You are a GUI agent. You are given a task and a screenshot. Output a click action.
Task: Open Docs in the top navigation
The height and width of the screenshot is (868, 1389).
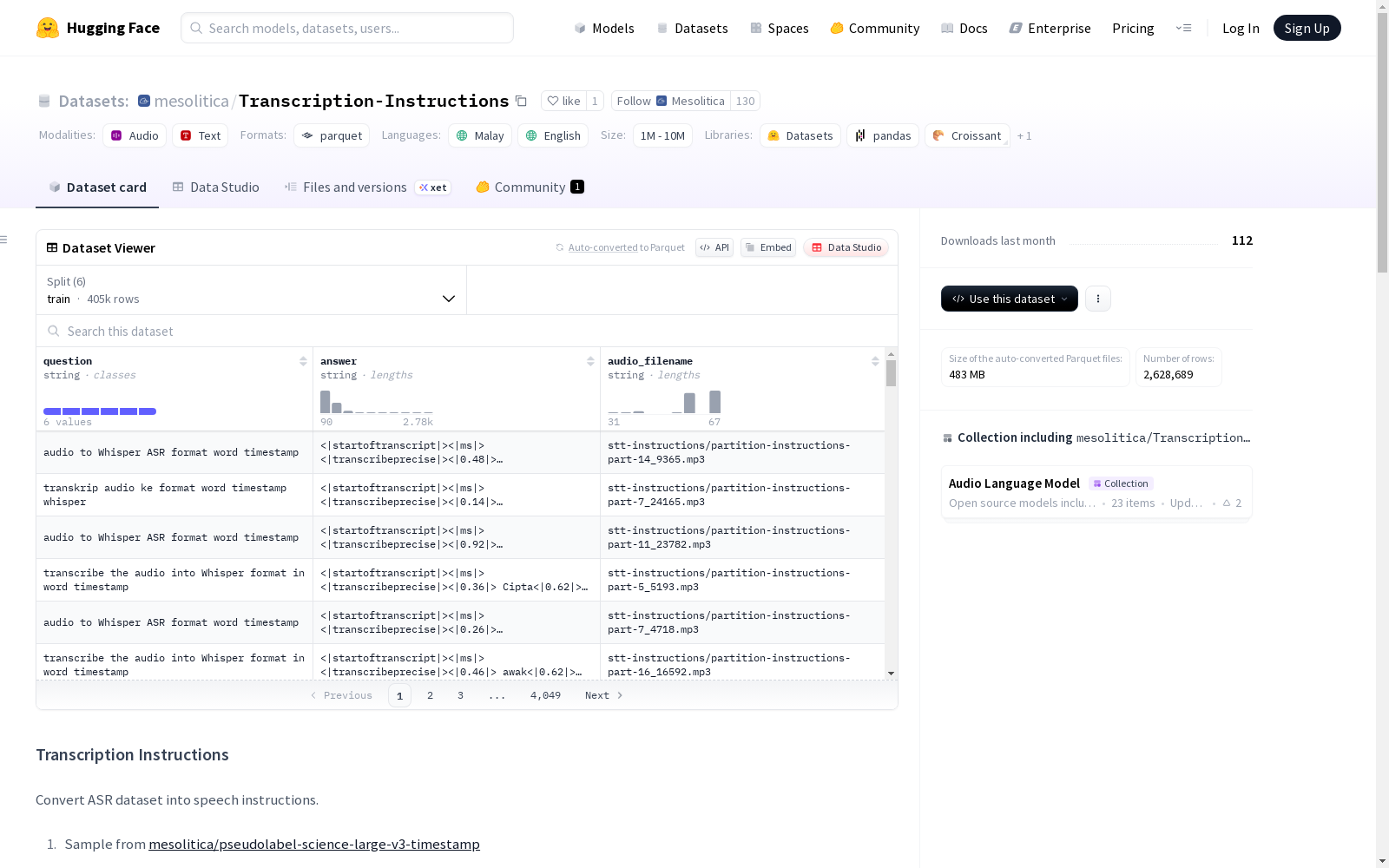point(964,28)
